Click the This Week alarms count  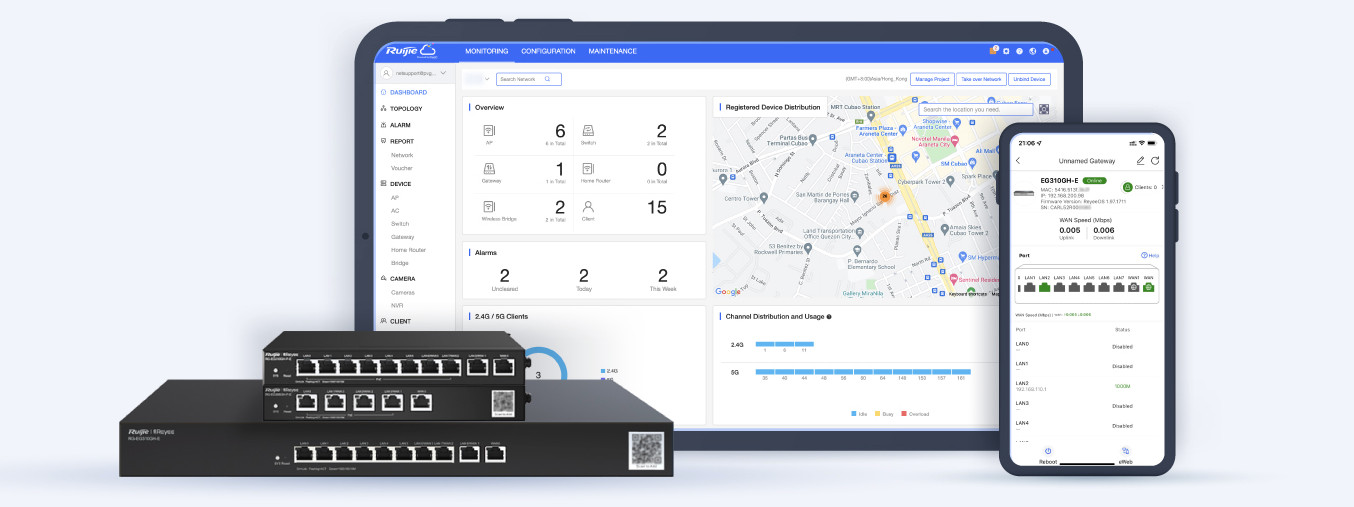click(662, 275)
